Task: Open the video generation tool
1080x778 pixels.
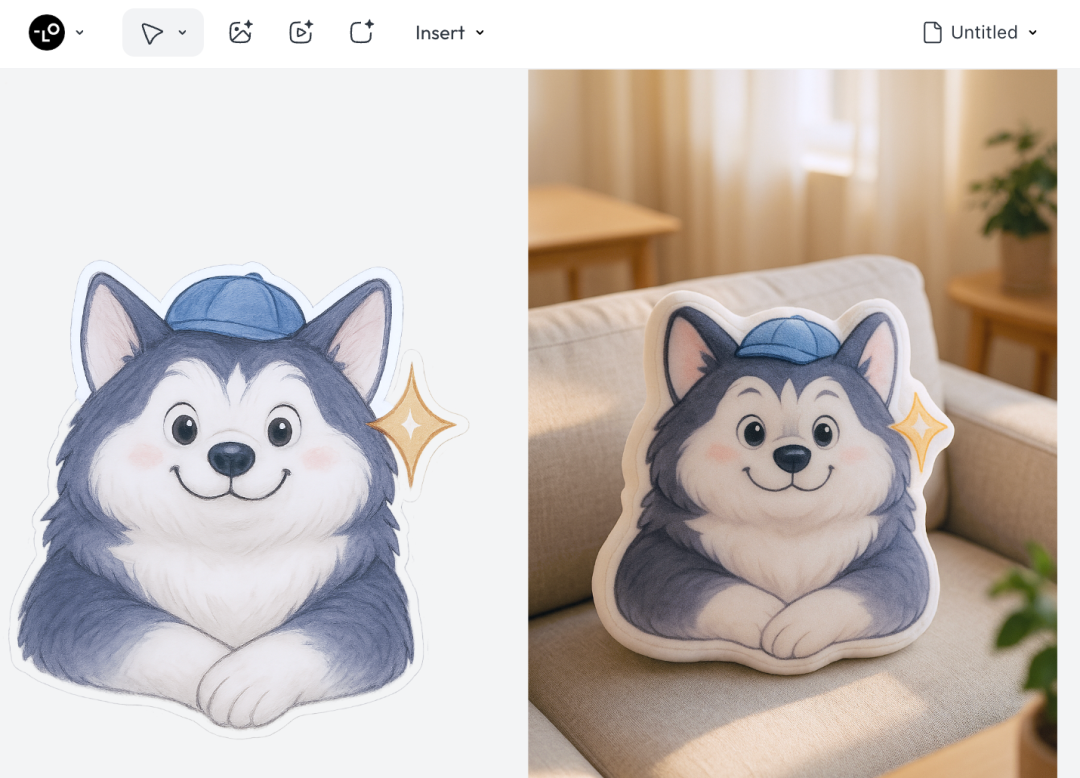Action: [x=301, y=32]
